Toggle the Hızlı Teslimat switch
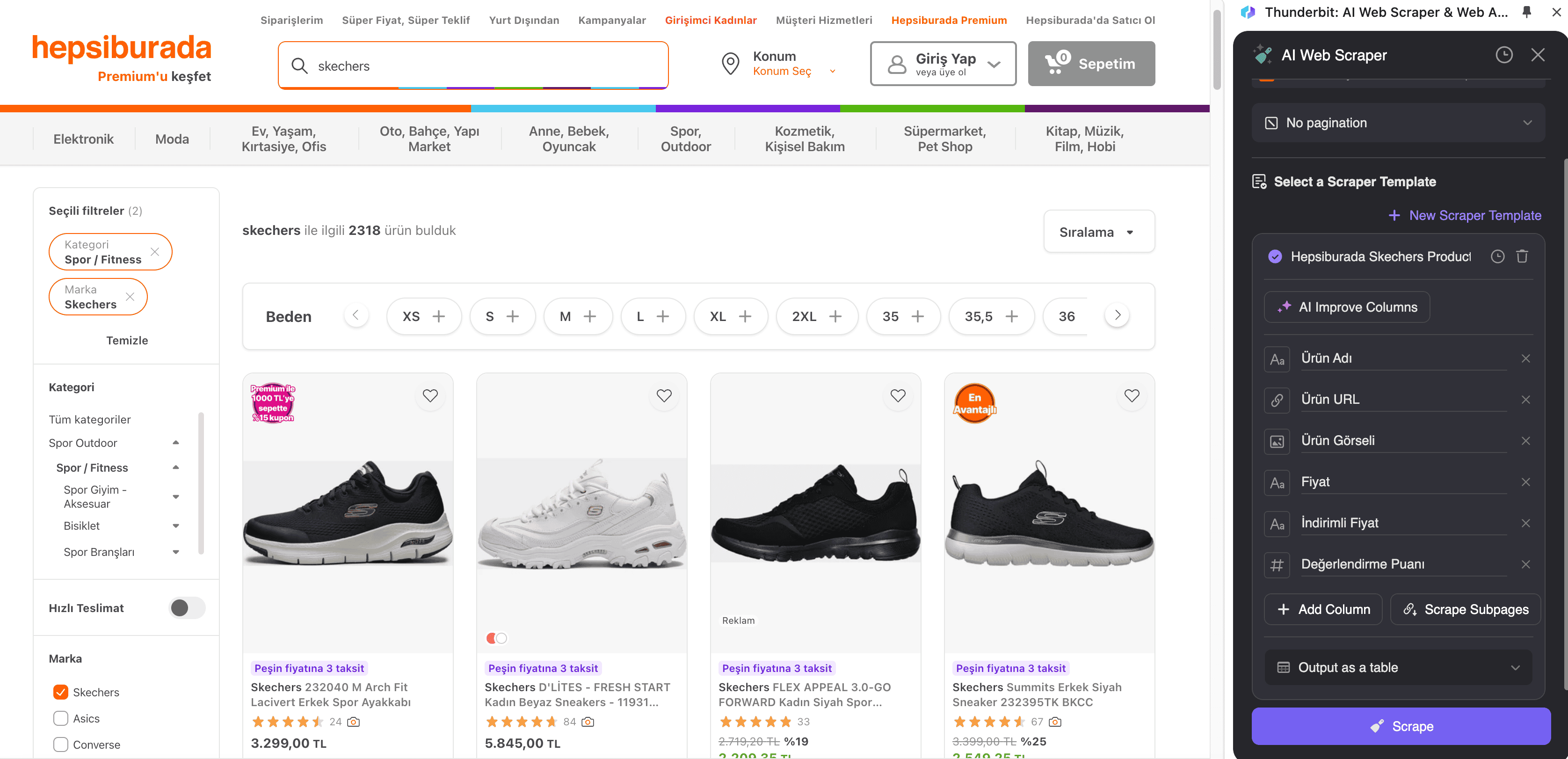 tap(186, 607)
